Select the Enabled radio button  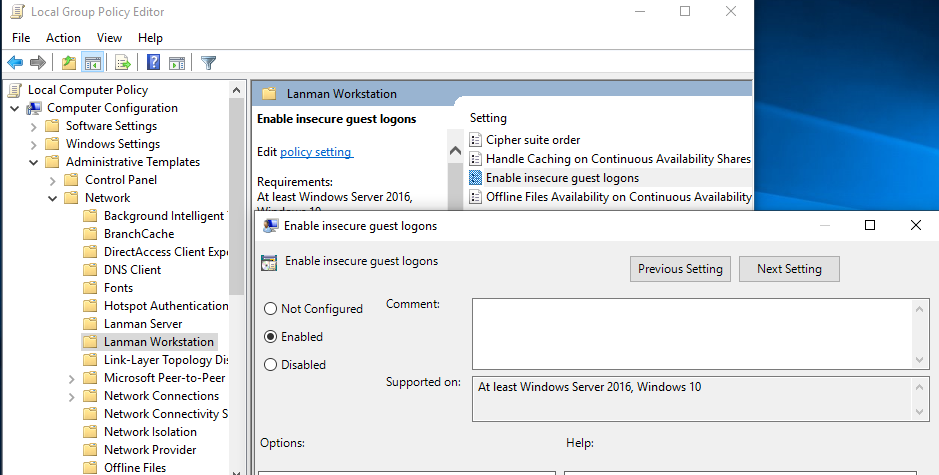pos(271,337)
